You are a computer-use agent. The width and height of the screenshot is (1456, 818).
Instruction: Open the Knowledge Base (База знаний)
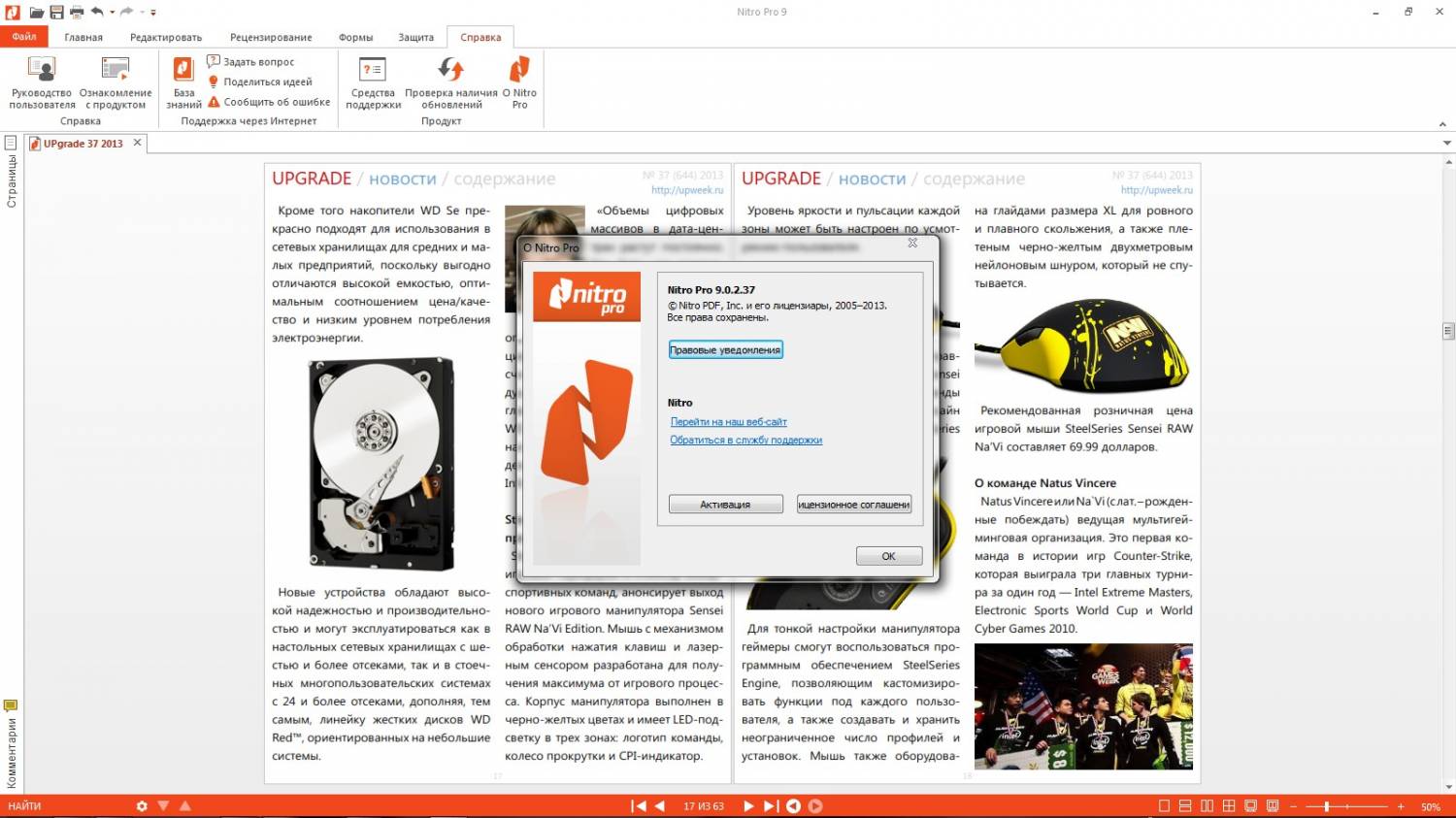(183, 82)
